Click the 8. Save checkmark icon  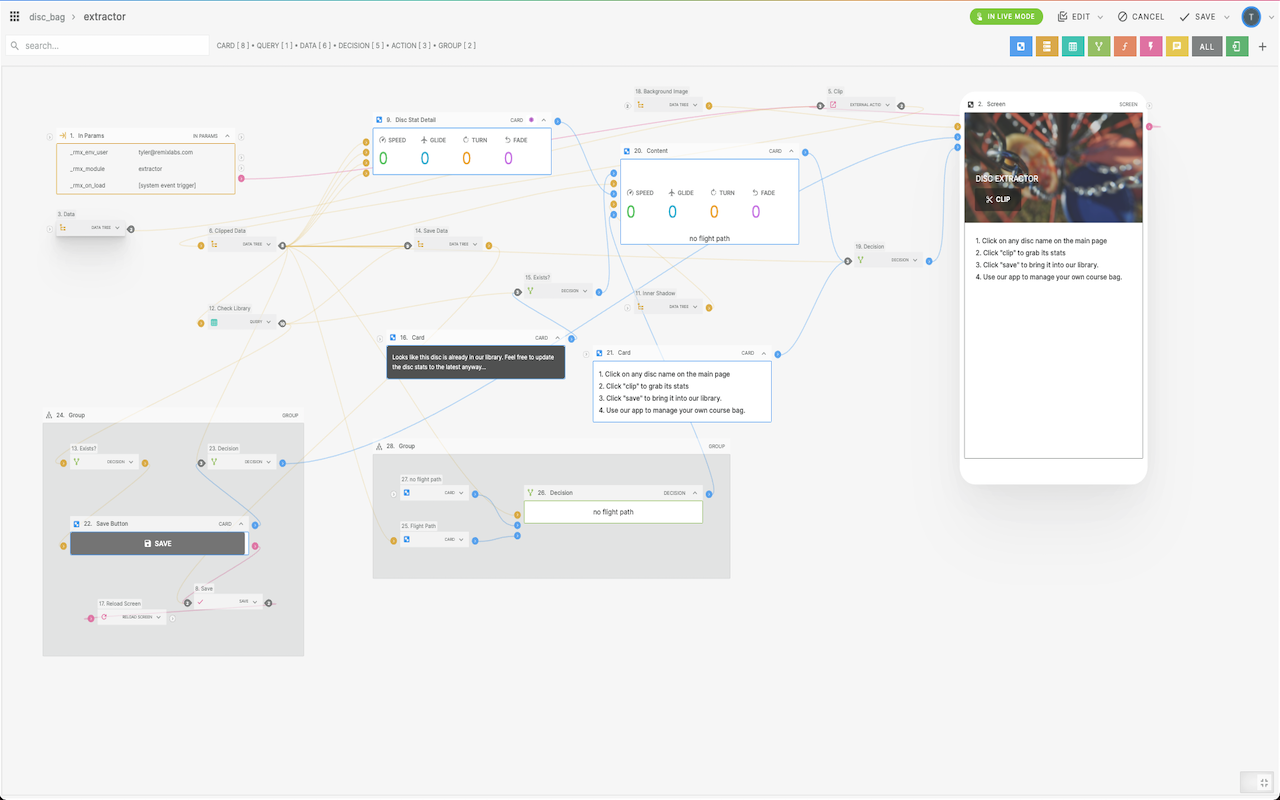pyautogui.click(x=200, y=602)
